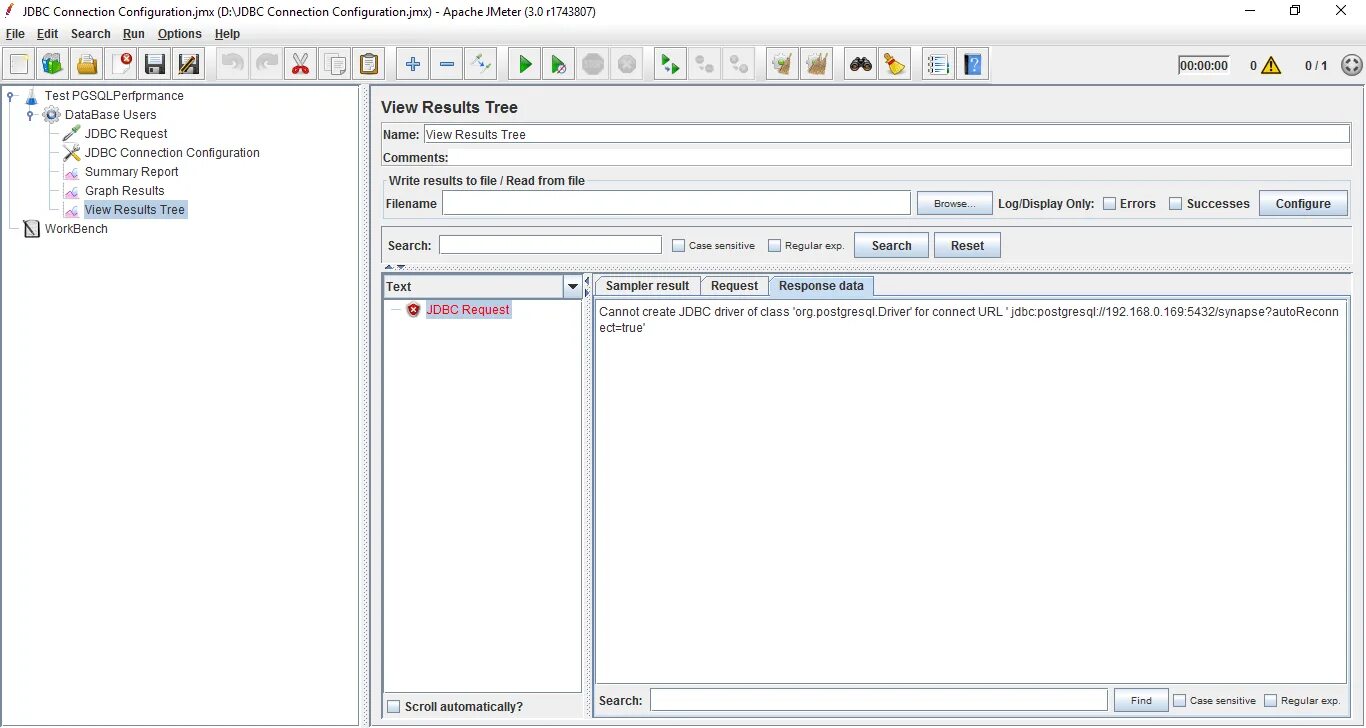
Task: Switch to the Request tab
Action: (x=734, y=286)
